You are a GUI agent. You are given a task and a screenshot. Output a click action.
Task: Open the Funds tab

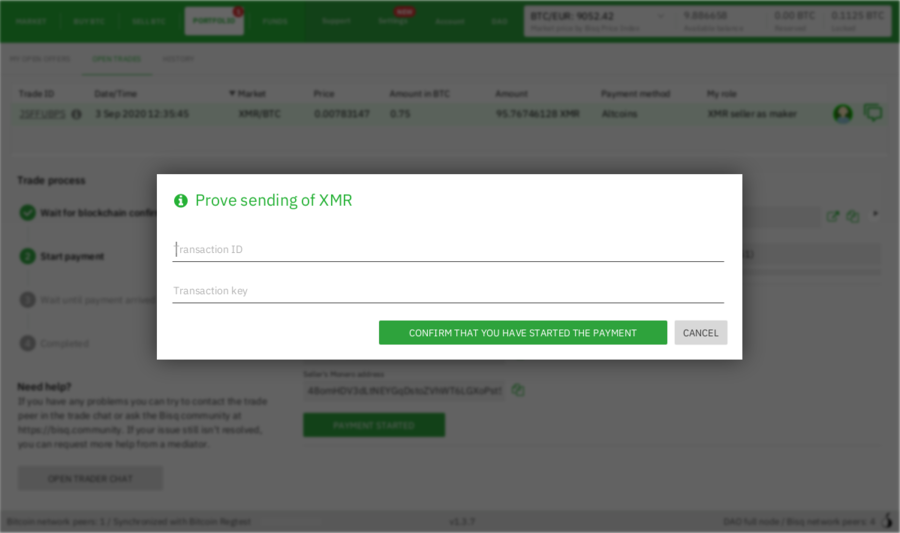pyautogui.click(x=274, y=21)
